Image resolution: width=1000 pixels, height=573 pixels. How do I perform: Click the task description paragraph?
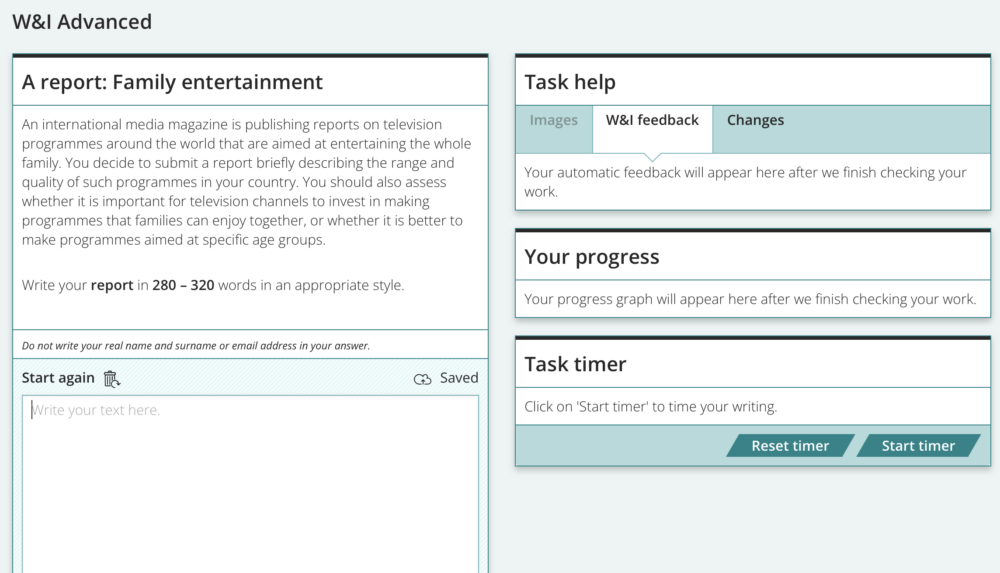point(246,182)
